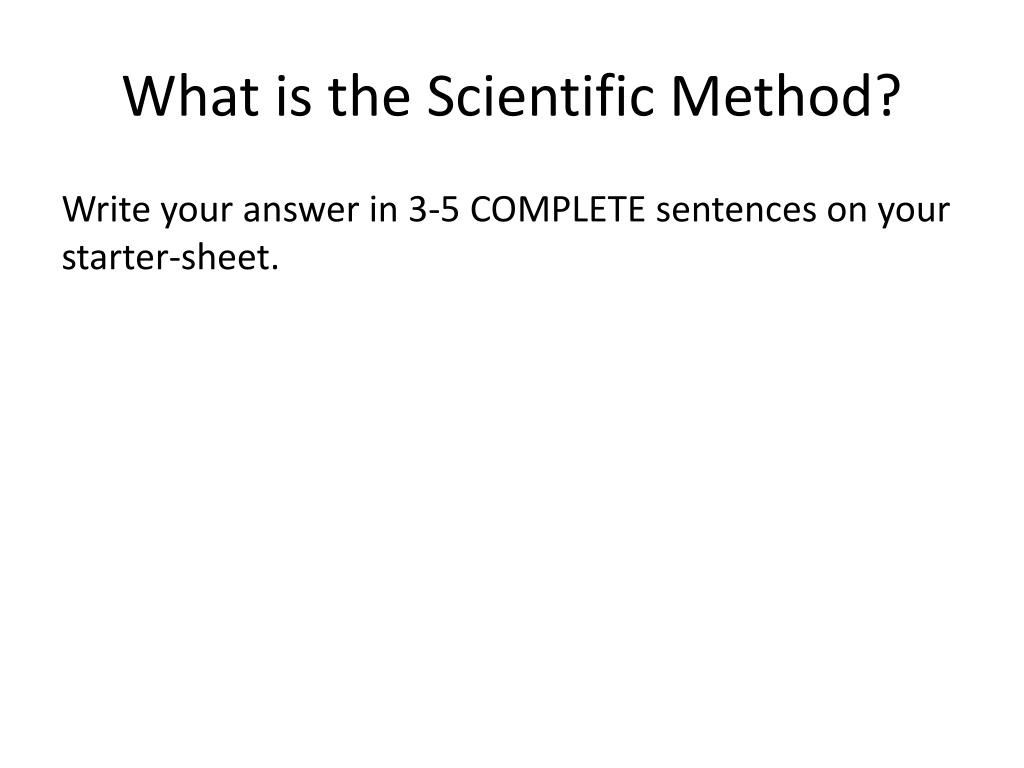Click the body text starting with "Write your answer"

tap(506, 233)
